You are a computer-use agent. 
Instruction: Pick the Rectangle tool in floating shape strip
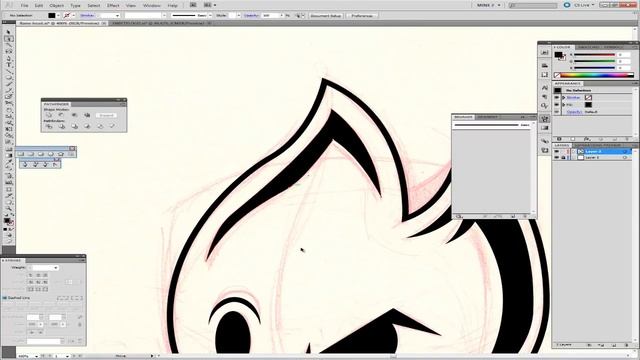point(21,154)
